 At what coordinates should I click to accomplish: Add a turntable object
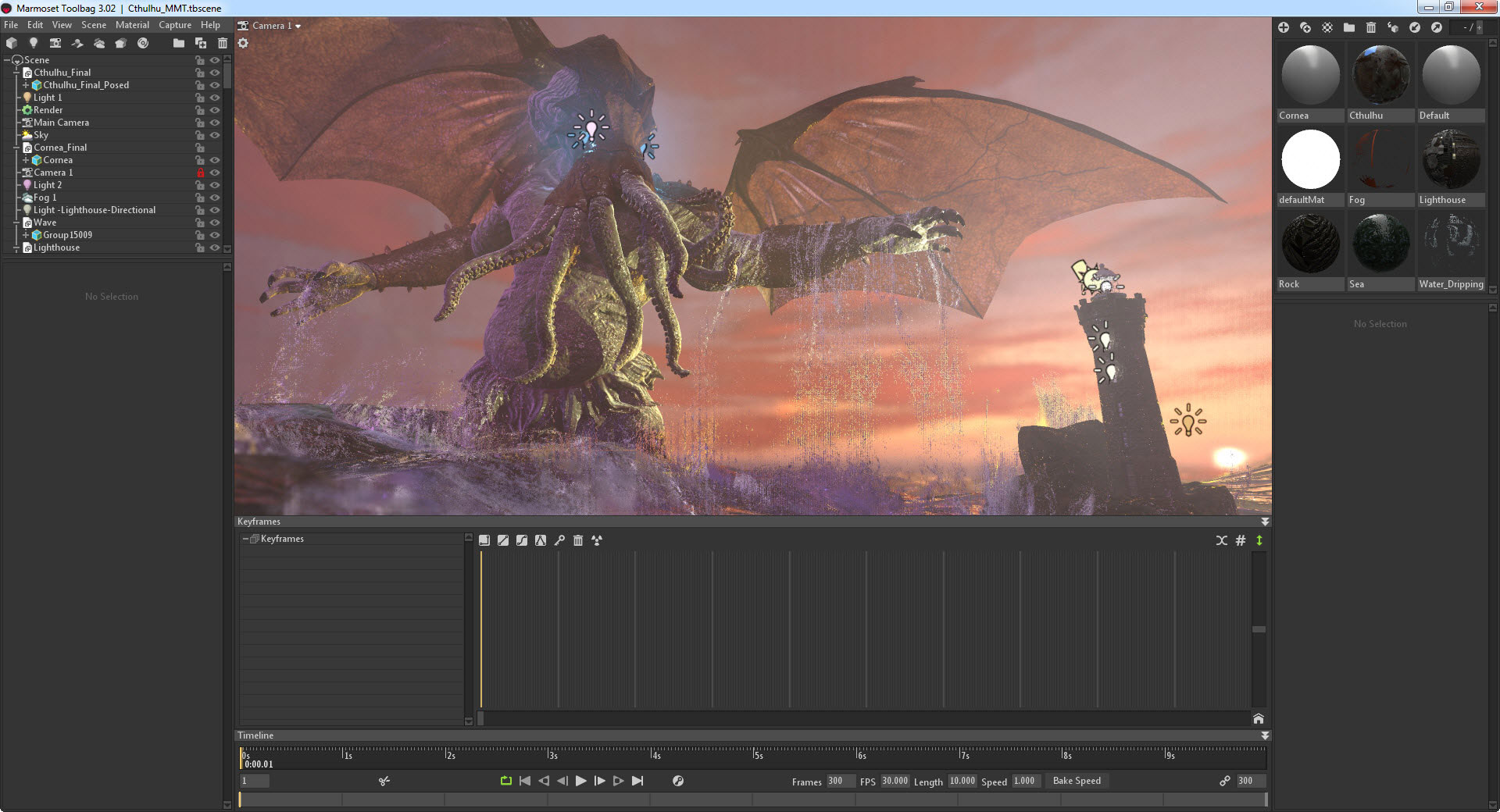pos(143,43)
